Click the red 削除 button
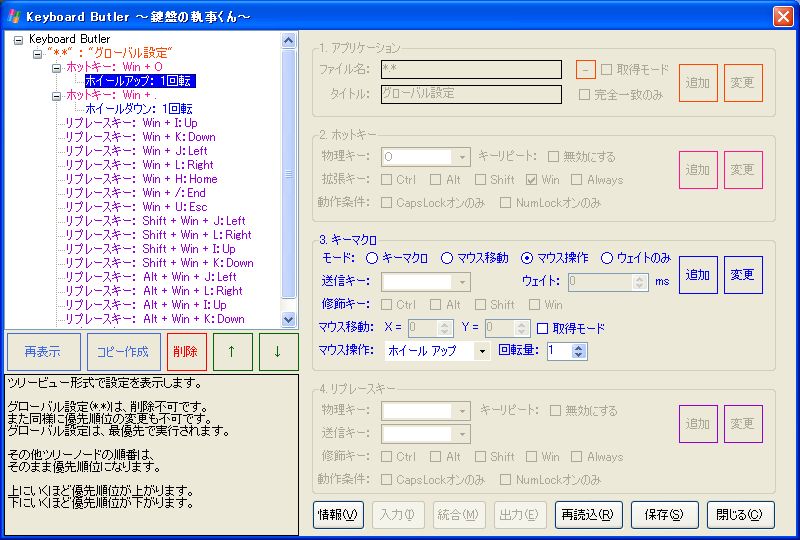 [x=186, y=352]
